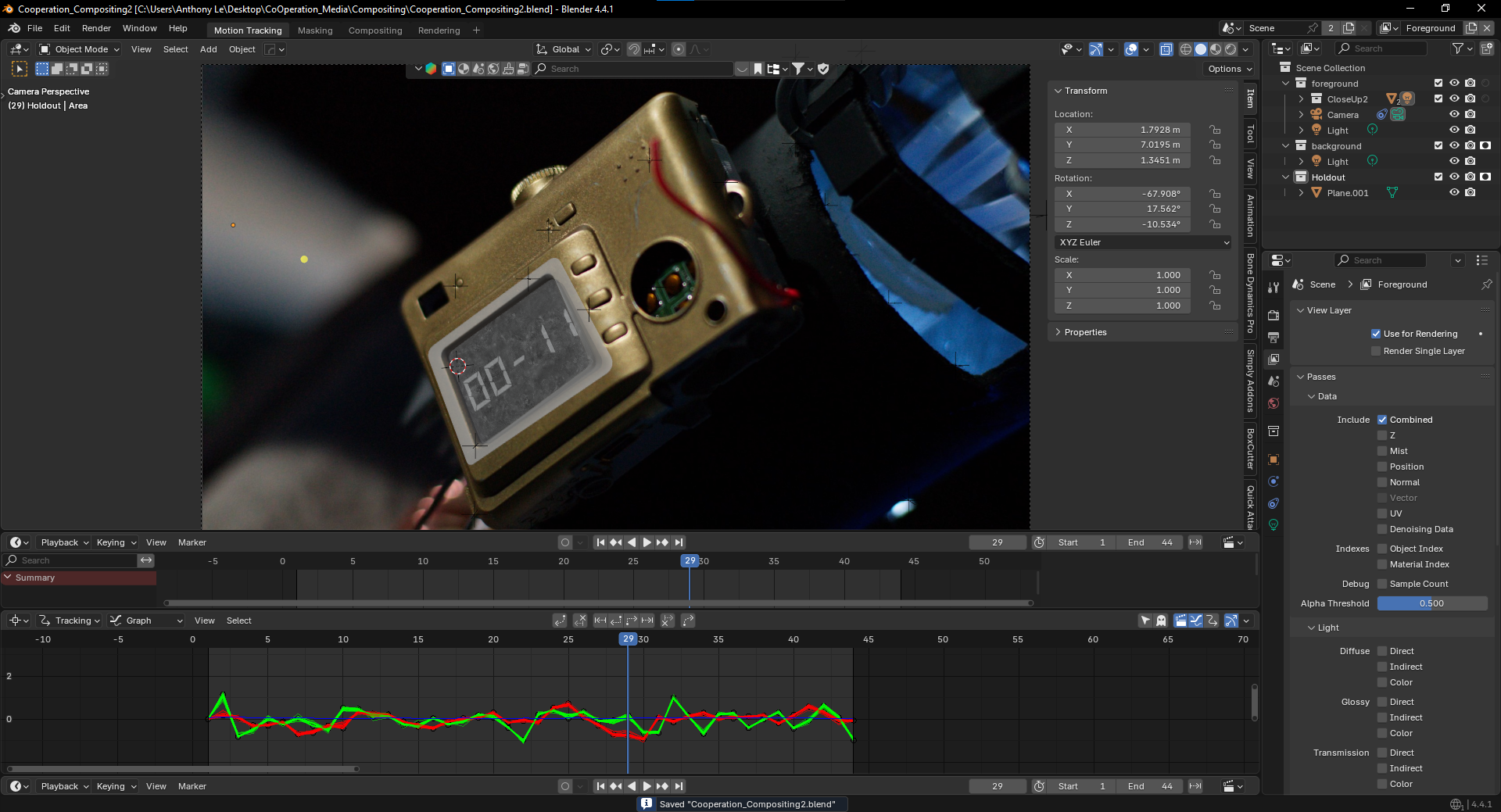Image resolution: width=1501 pixels, height=812 pixels.
Task: Toggle X-Ray in the viewport header
Action: (1166, 49)
